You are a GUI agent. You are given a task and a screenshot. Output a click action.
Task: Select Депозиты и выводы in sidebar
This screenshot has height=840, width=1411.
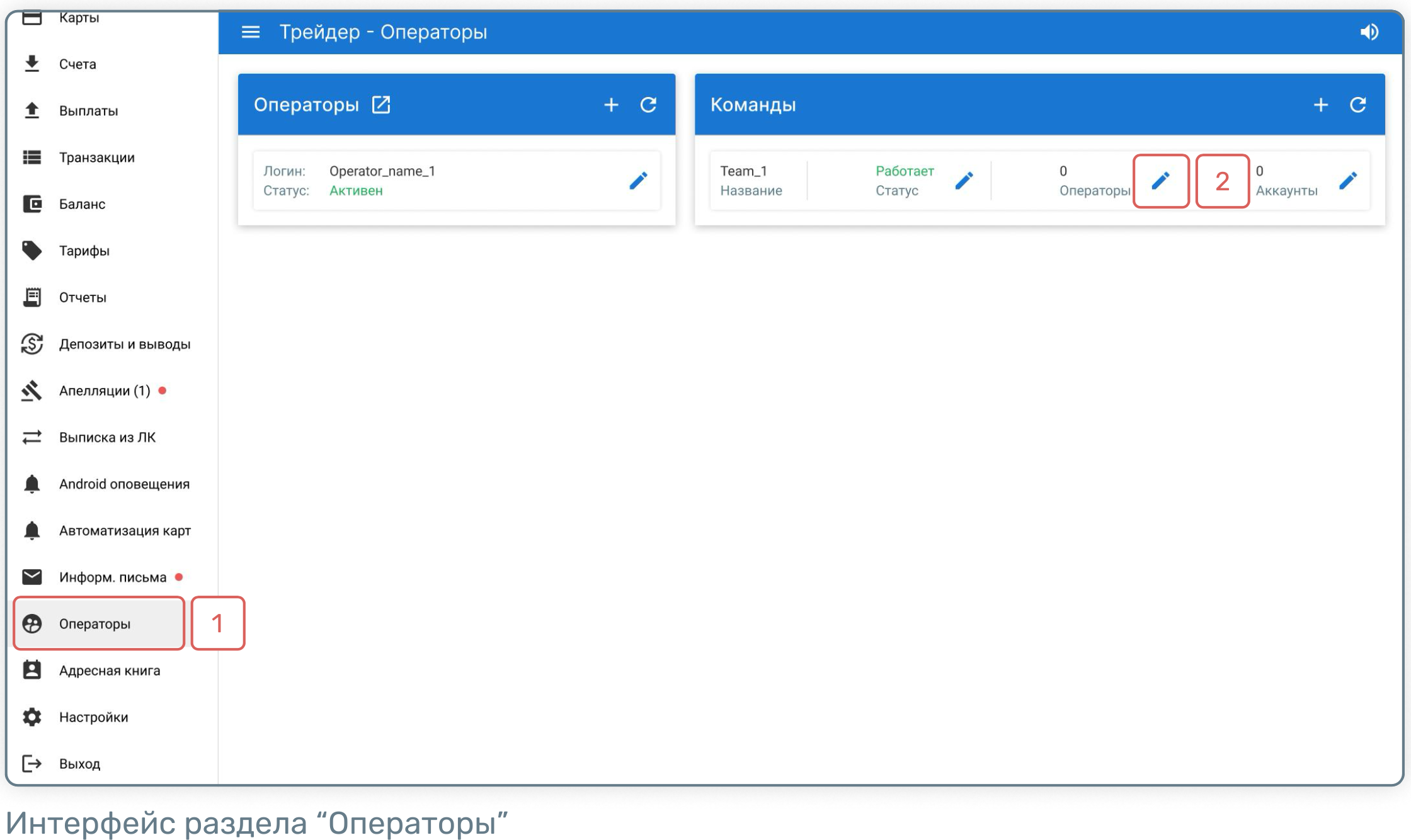124,344
